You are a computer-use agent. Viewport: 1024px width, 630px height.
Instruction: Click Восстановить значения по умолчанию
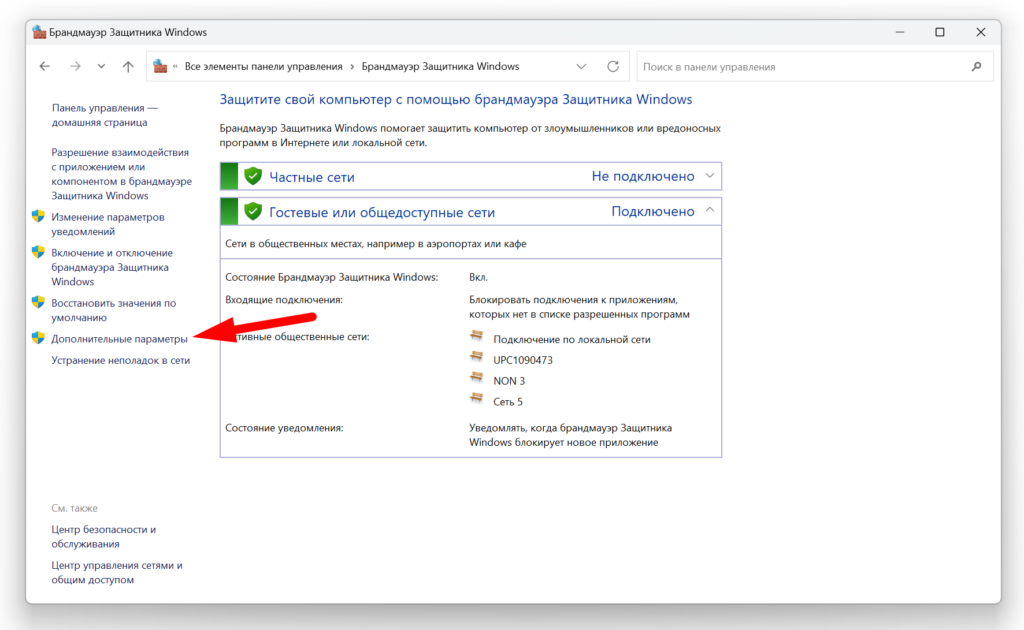[114, 310]
